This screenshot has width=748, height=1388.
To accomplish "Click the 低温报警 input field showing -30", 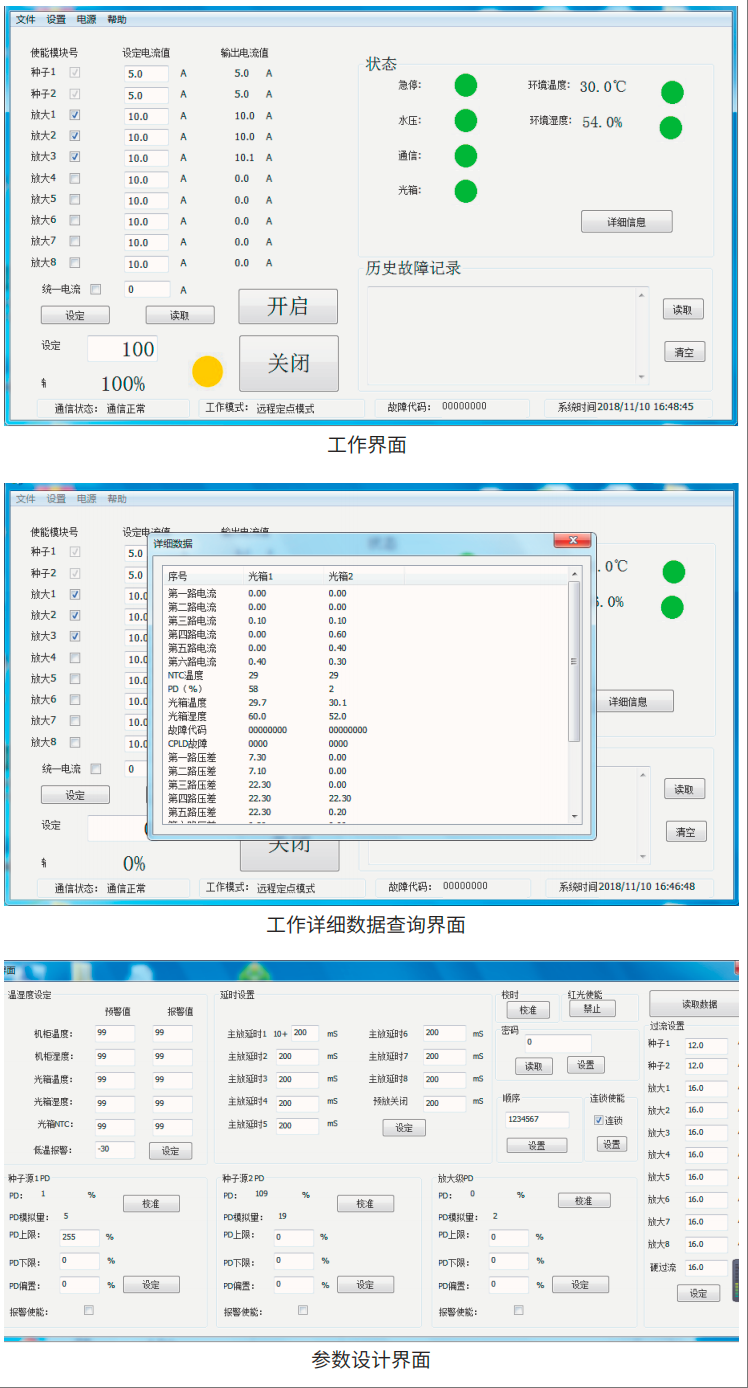I will click(x=114, y=1150).
